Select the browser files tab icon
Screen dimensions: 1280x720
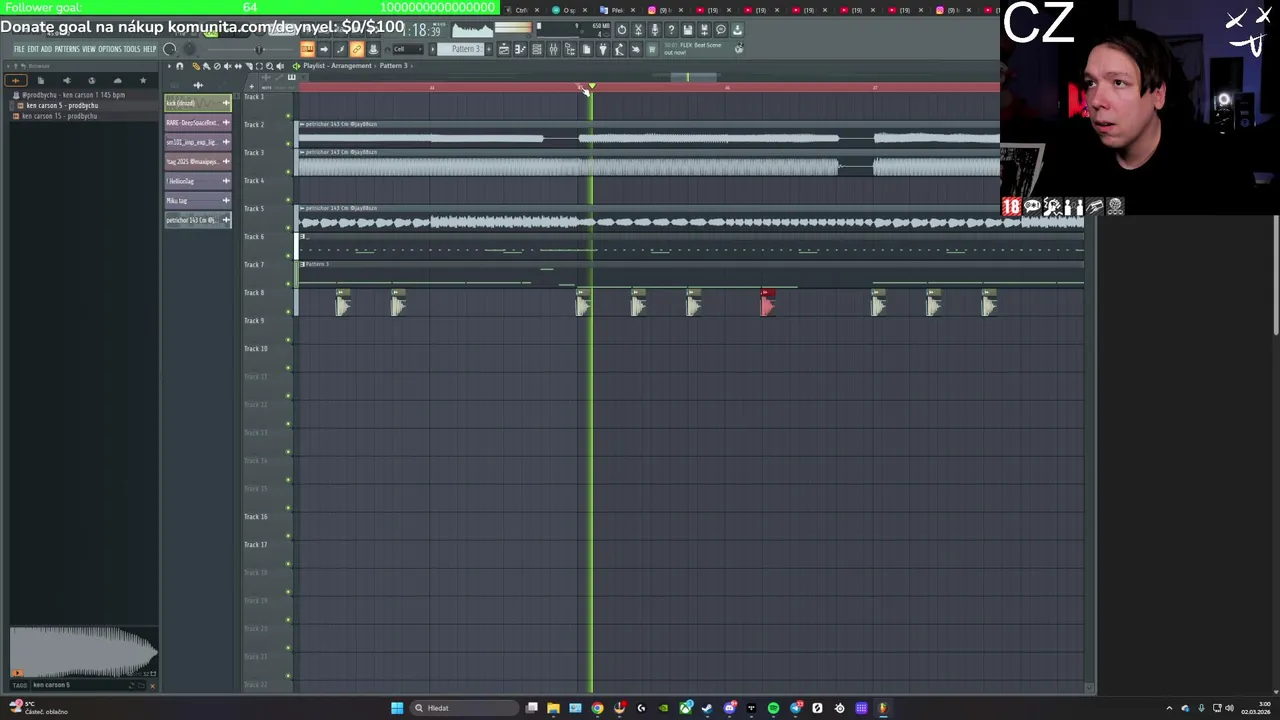[x=41, y=80]
